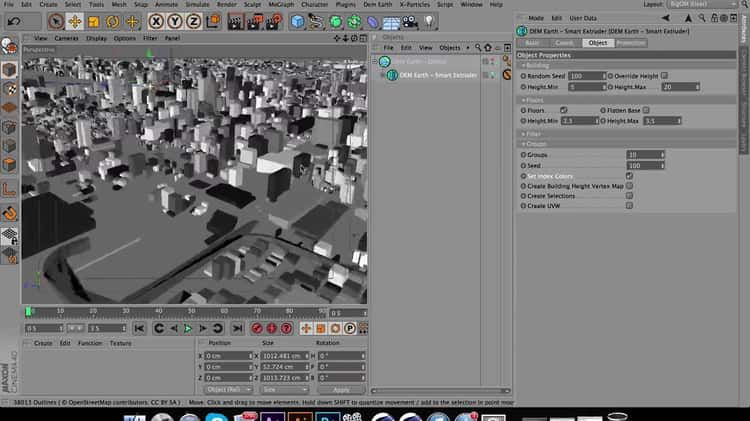
Task: Go to start of animation
Action: point(139,329)
